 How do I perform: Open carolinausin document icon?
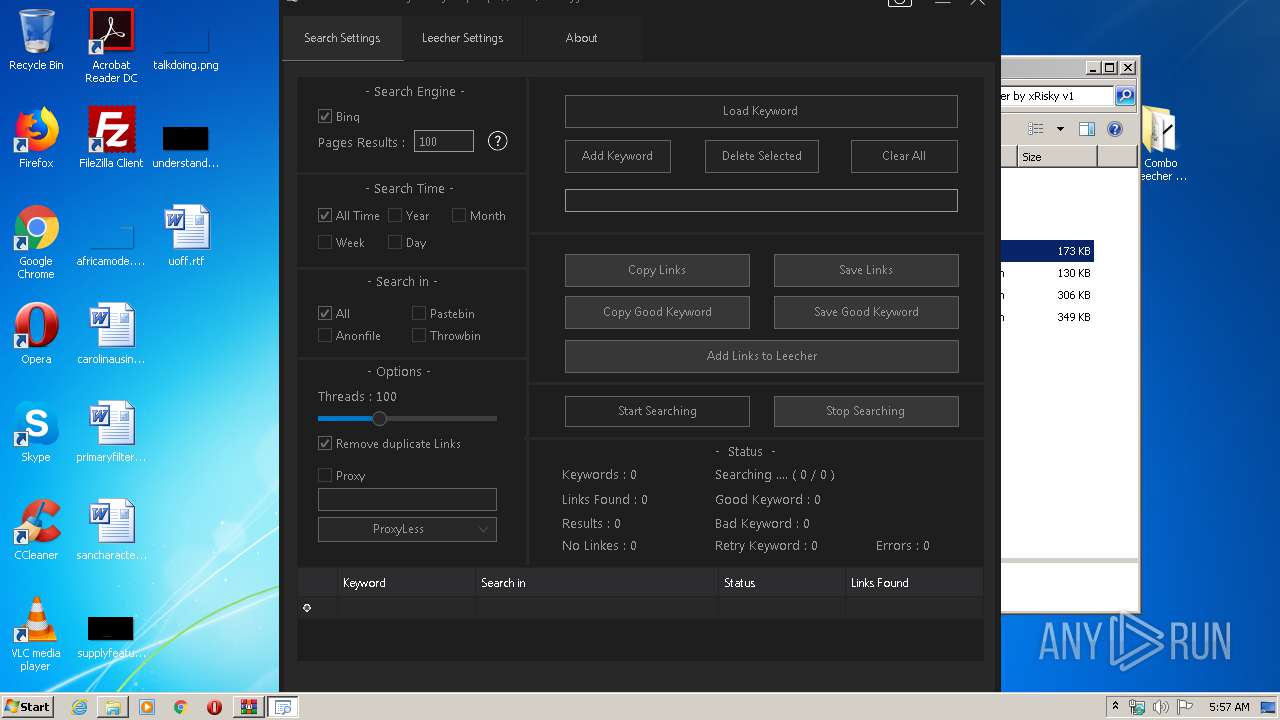pyautogui.click(x=111, y=334)
